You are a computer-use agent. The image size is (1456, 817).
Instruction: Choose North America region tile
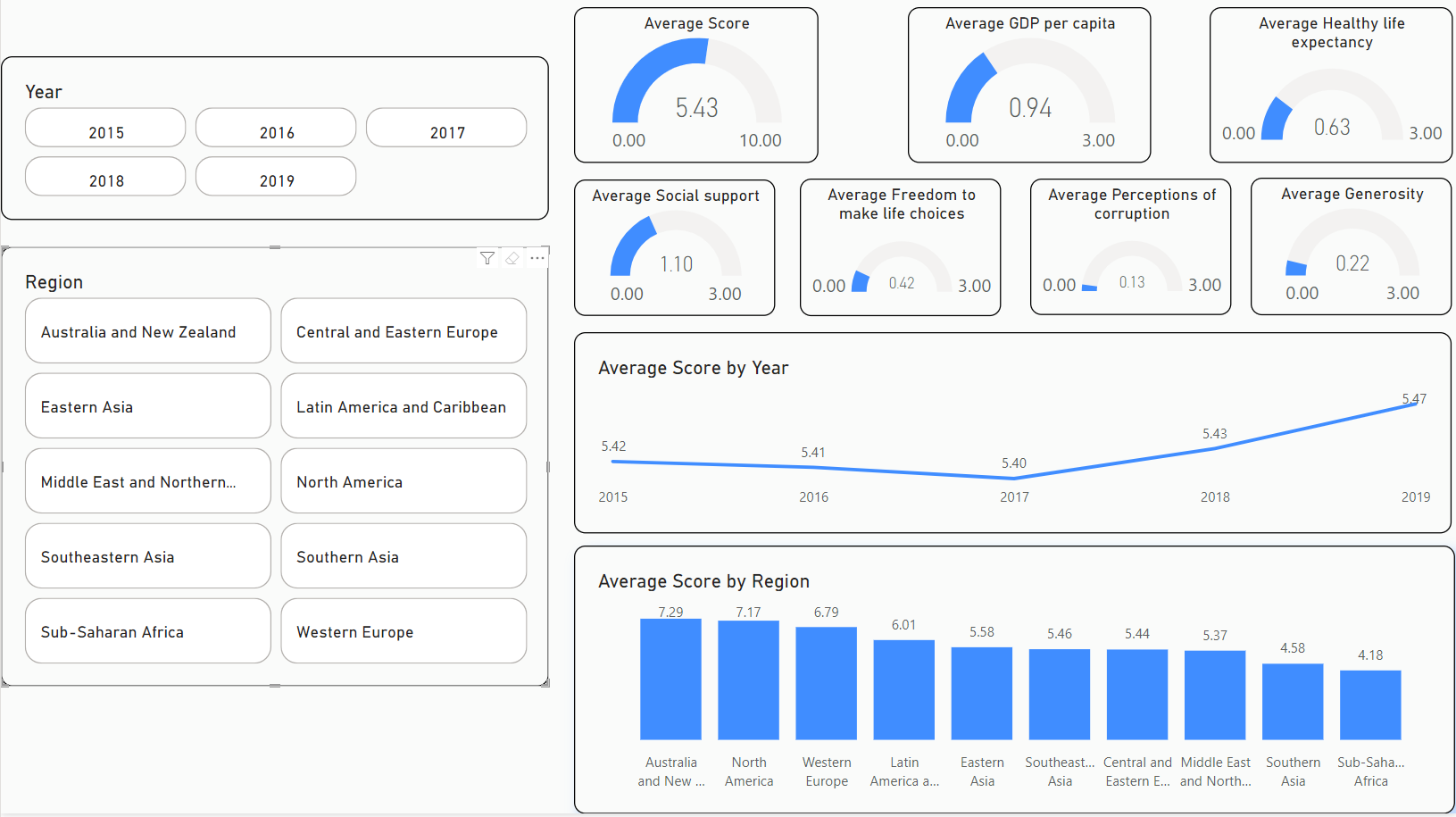coord(404,480)
